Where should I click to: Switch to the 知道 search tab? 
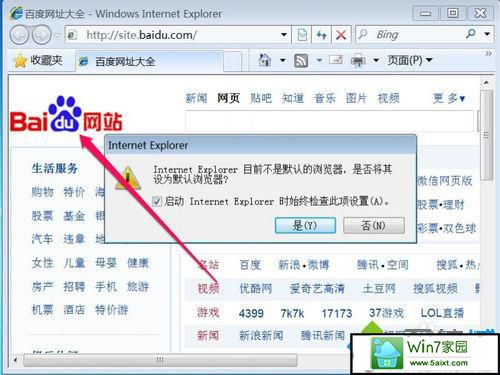pos(293,98)
